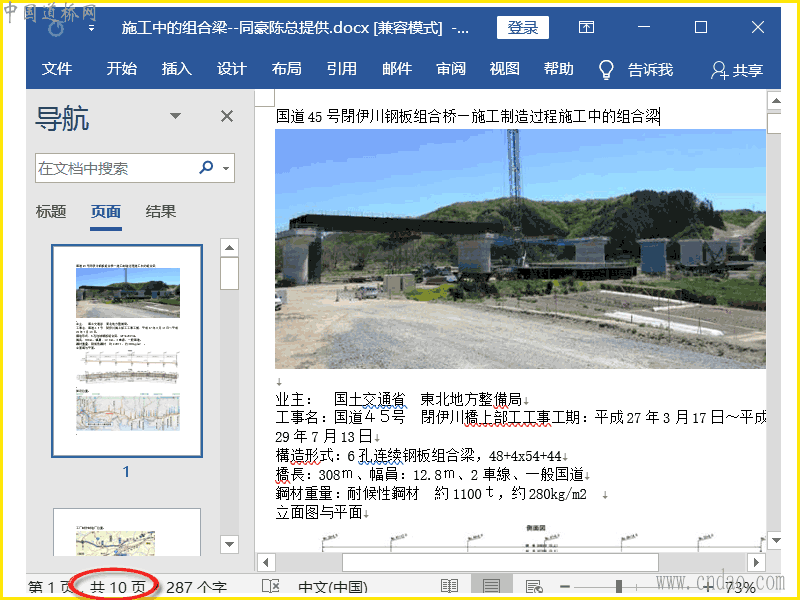Select the second page thumbnail
Screen dimensions: 800x600
pyautogui.click(x=127, y=532)
